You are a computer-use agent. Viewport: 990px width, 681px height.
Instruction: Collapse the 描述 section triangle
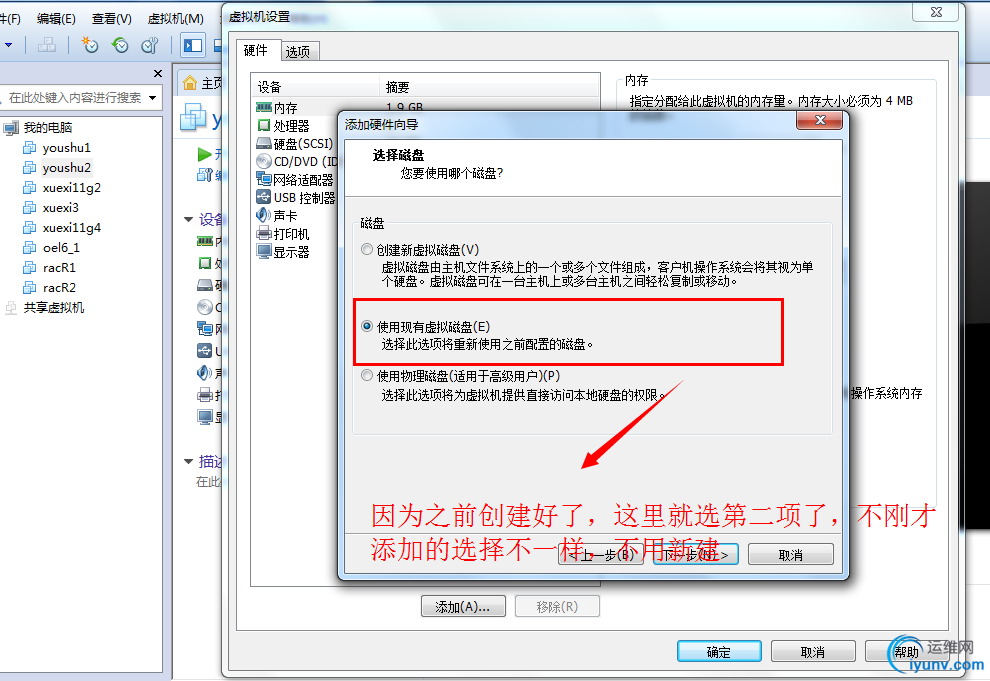[188, 461]
